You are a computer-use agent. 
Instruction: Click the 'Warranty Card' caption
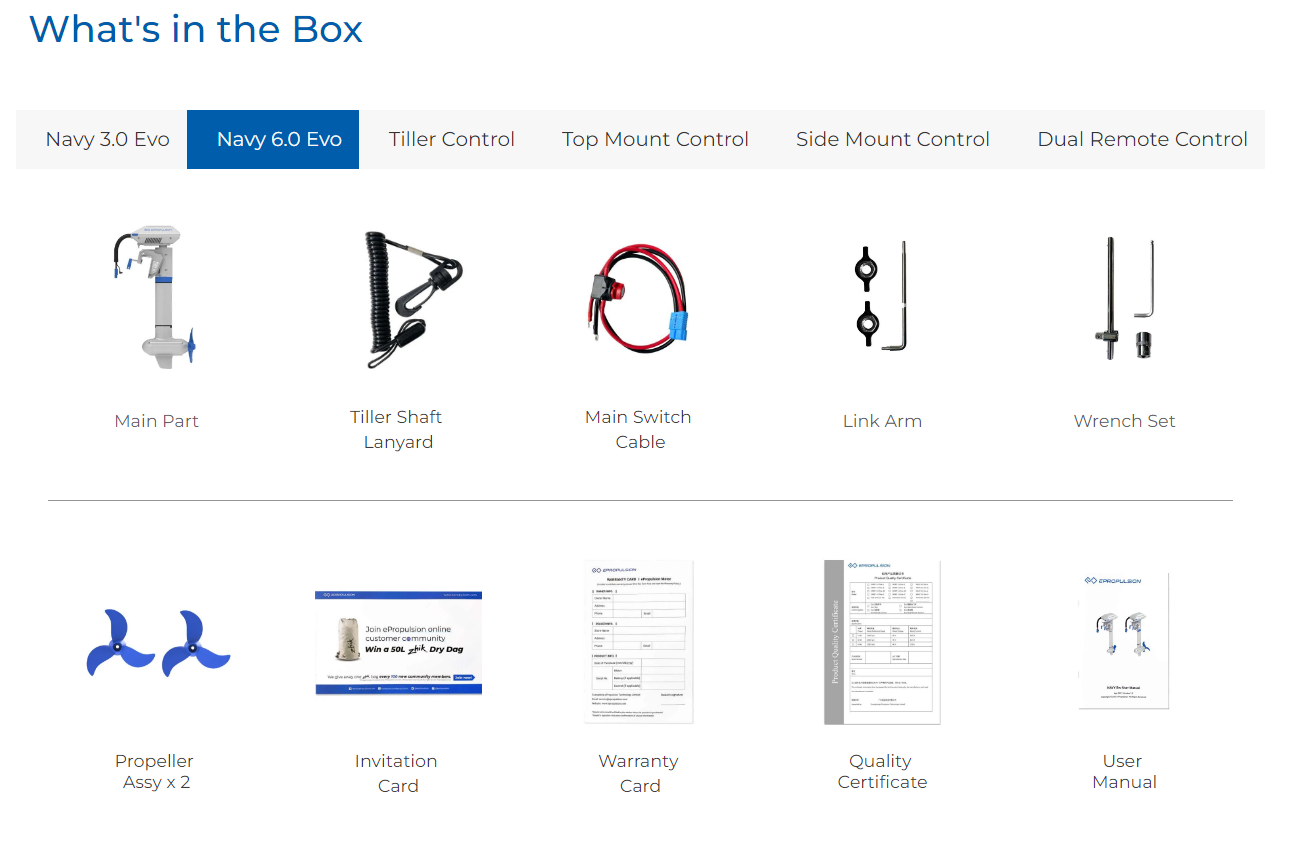click(x=639, y=773)
